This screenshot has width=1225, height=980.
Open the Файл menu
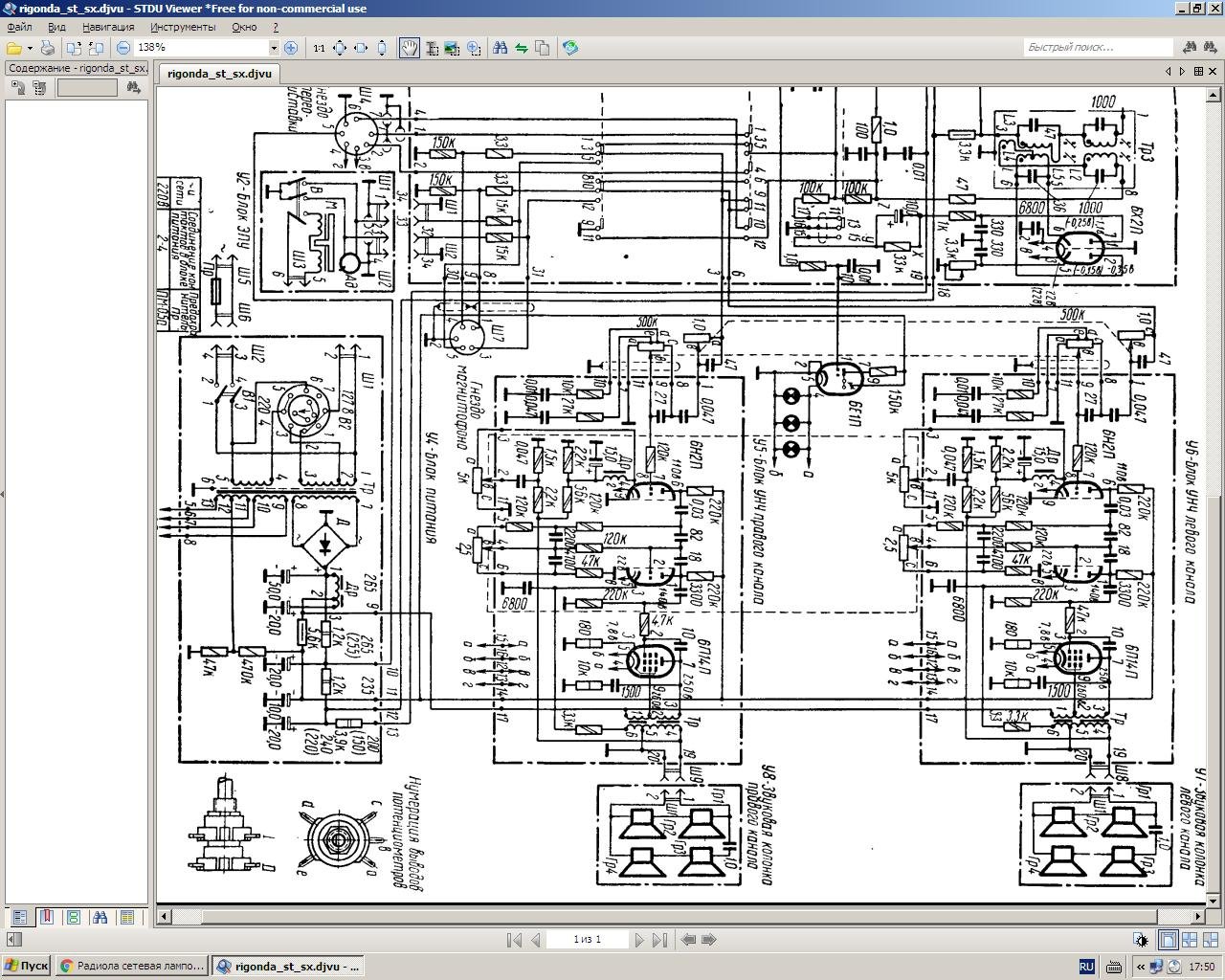pyautogui.click(x=19, y=27)
